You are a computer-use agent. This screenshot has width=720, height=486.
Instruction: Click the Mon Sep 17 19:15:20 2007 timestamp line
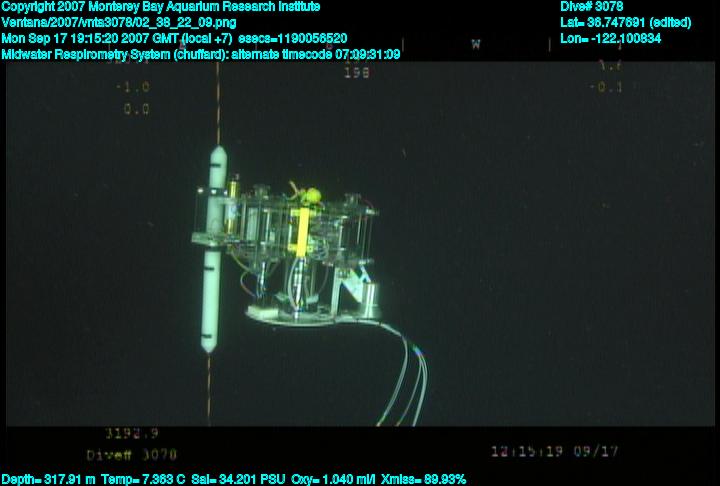pyautogui.click(x=174, y=39)
